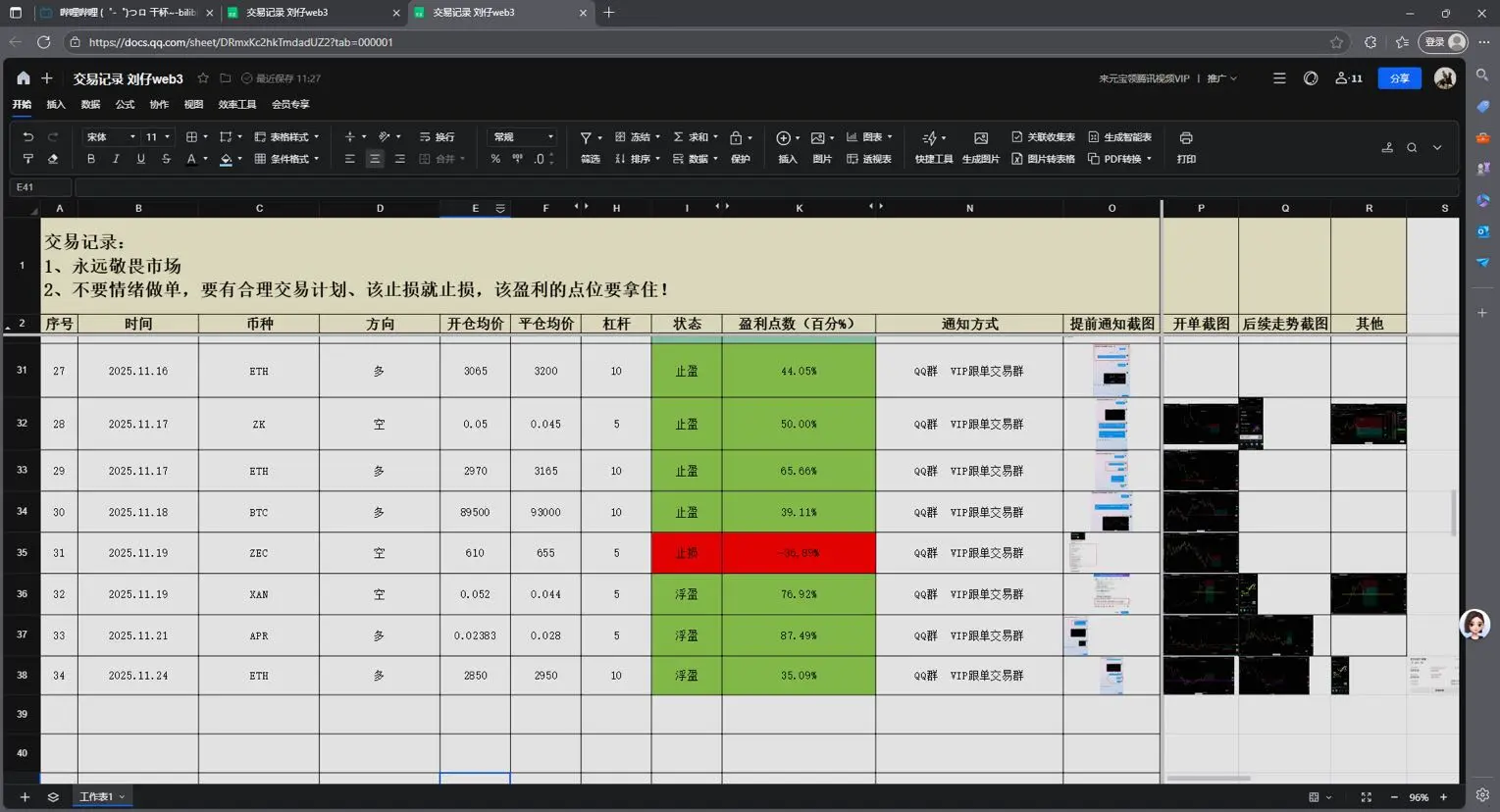Toggle bold formatting
The width and height of the screenshot is (1500, 812).
(91, 159)
